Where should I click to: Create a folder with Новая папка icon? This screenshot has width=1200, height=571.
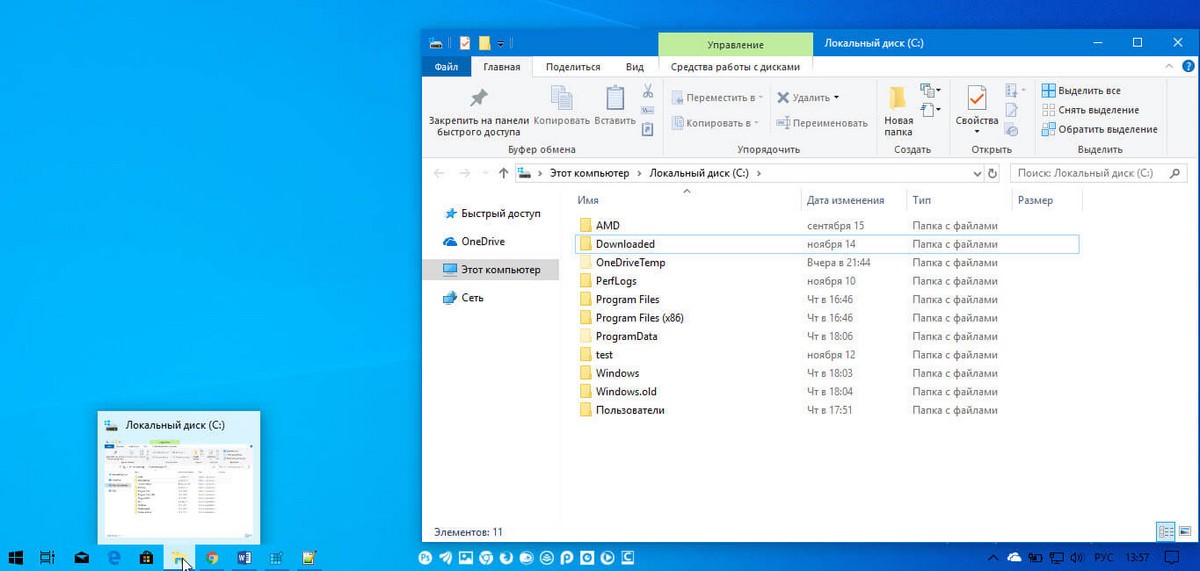pos(898,98)
